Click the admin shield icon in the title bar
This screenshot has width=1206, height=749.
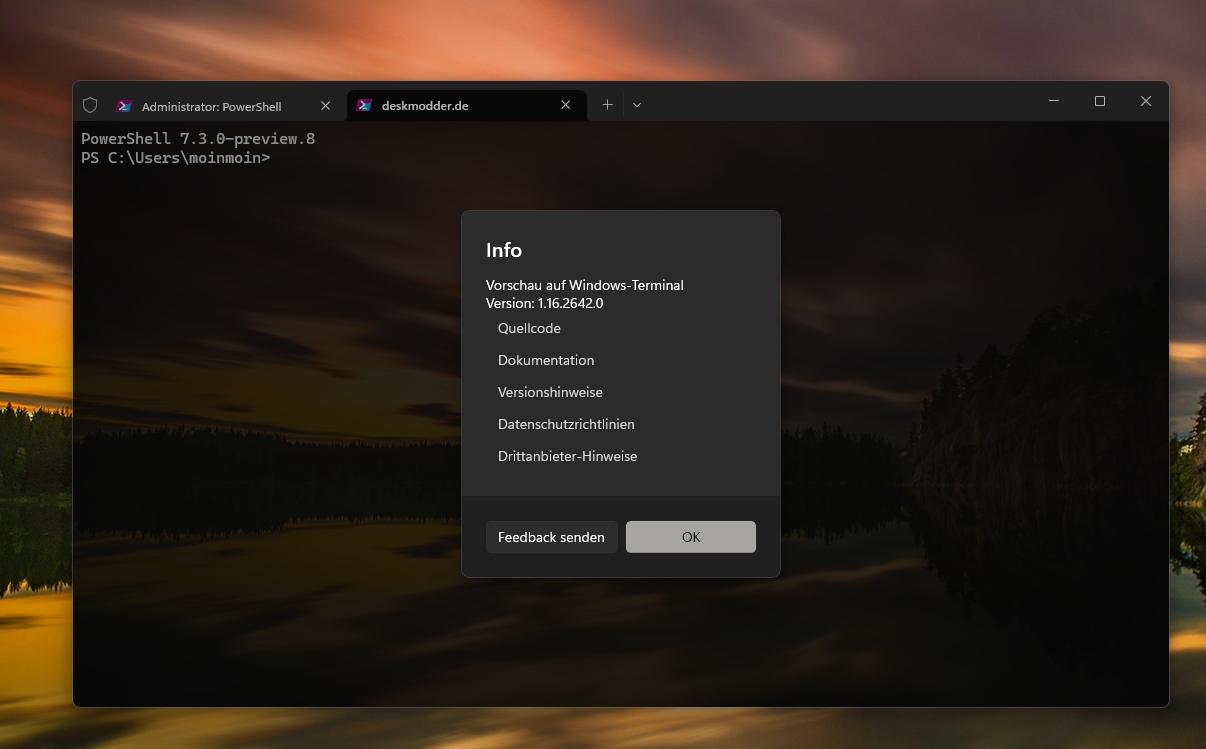[90, 105]
